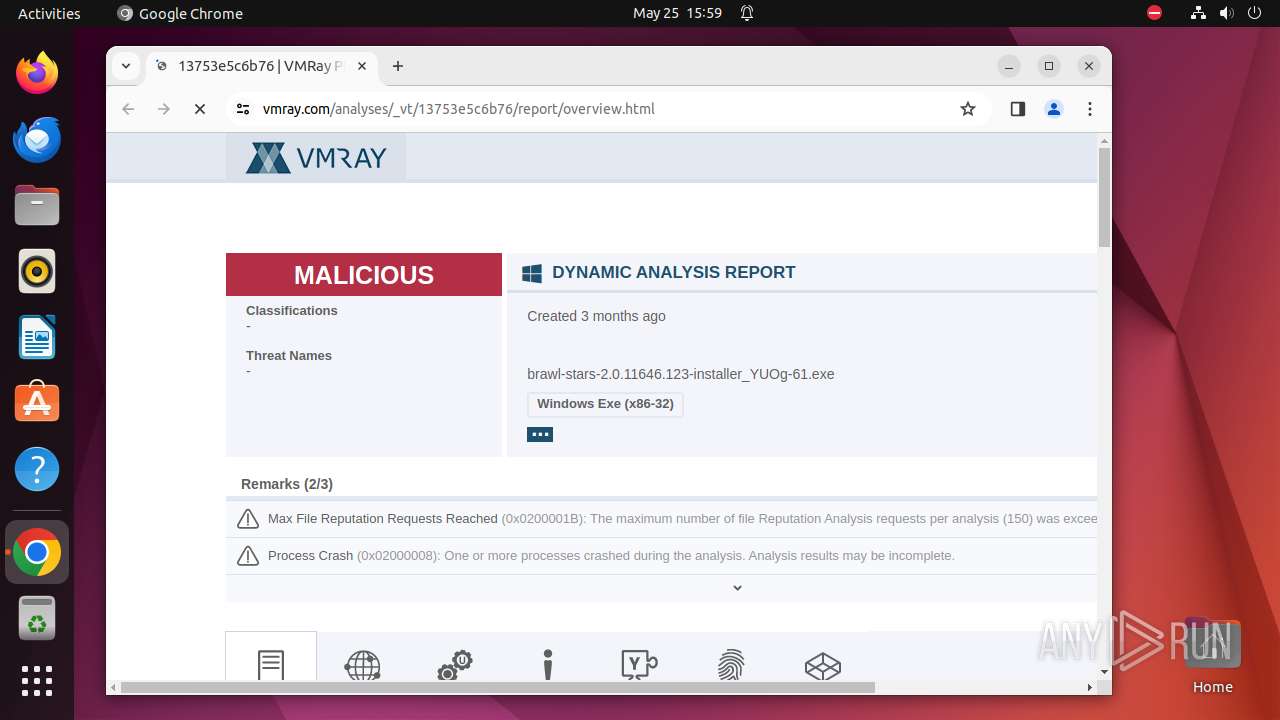Open the Overview document tab icon
1280x720 pixels.
[271, 666]
